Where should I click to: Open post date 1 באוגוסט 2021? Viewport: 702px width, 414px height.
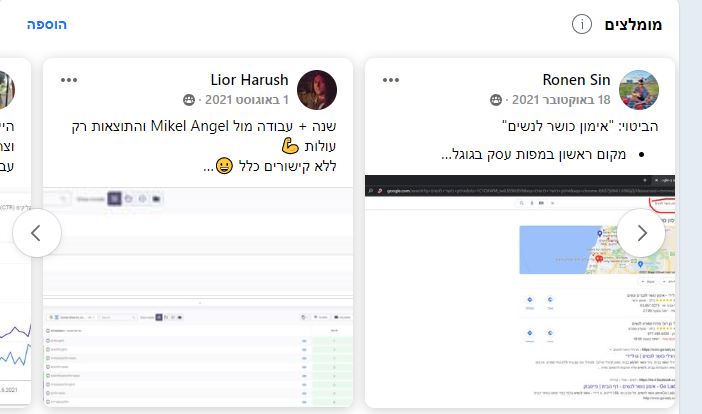pos(247,100)
